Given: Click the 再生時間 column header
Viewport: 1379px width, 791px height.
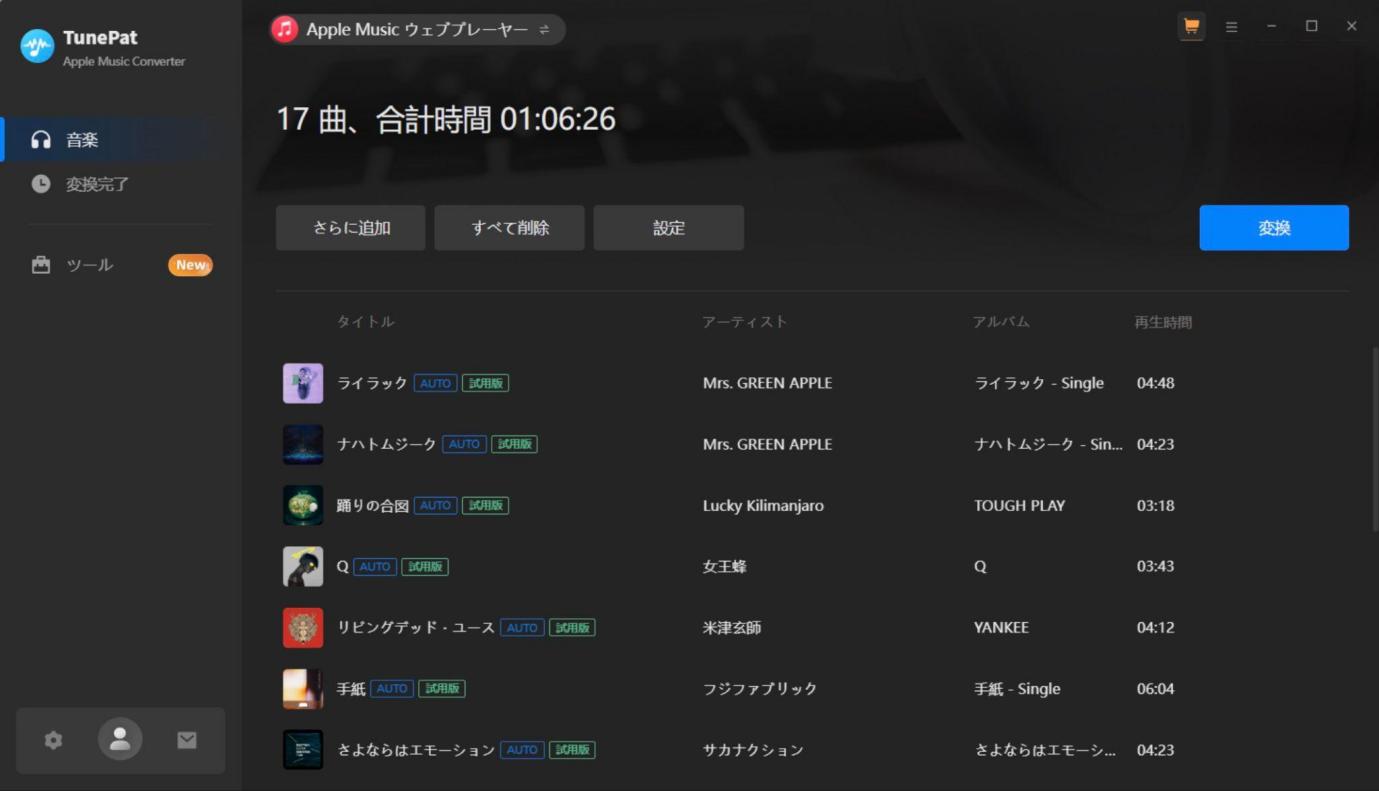Looking at the screenshot, I should 1163,322.
